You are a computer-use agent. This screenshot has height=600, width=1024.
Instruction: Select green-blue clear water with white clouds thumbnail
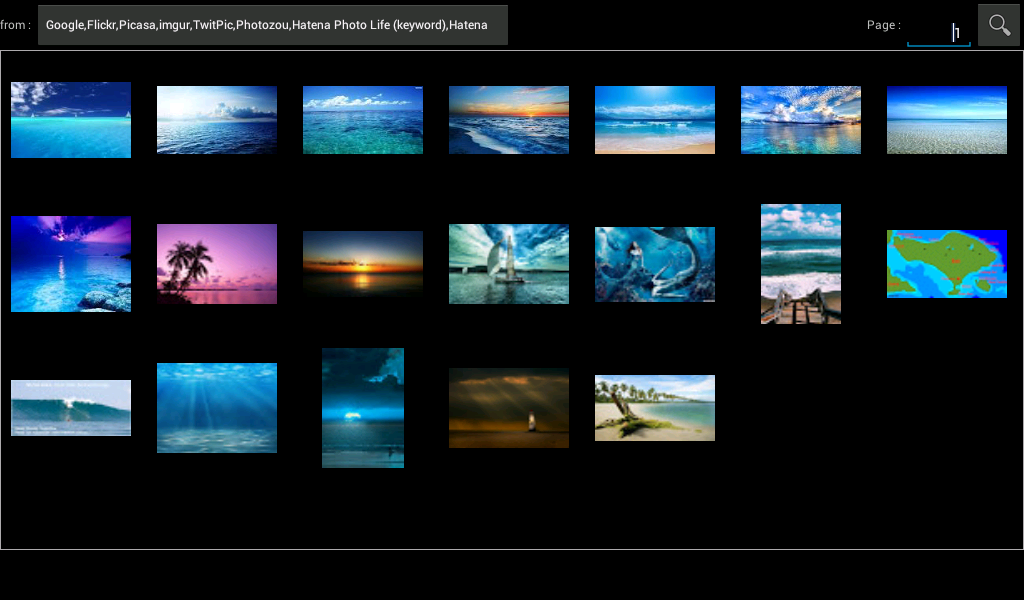[x=362, y=120]
